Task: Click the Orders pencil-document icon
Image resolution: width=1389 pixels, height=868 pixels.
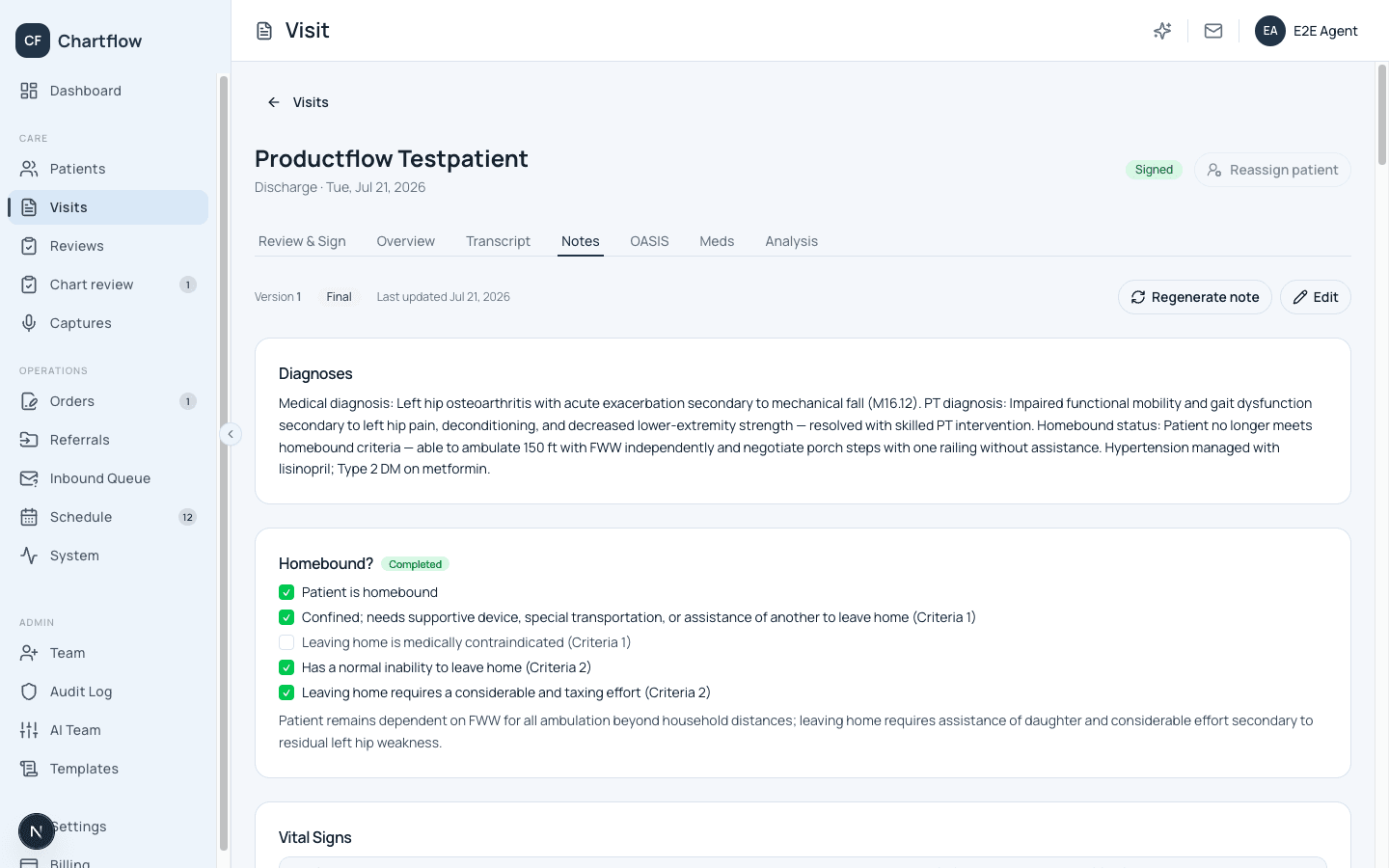Action: point(29,401)
